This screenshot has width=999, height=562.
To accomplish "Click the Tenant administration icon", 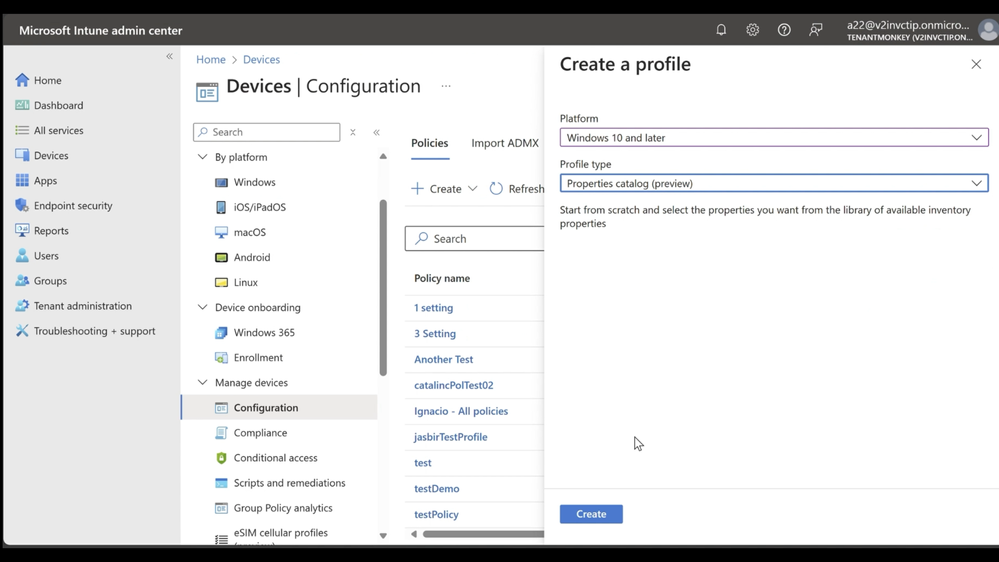I will [x=22, y=305].
